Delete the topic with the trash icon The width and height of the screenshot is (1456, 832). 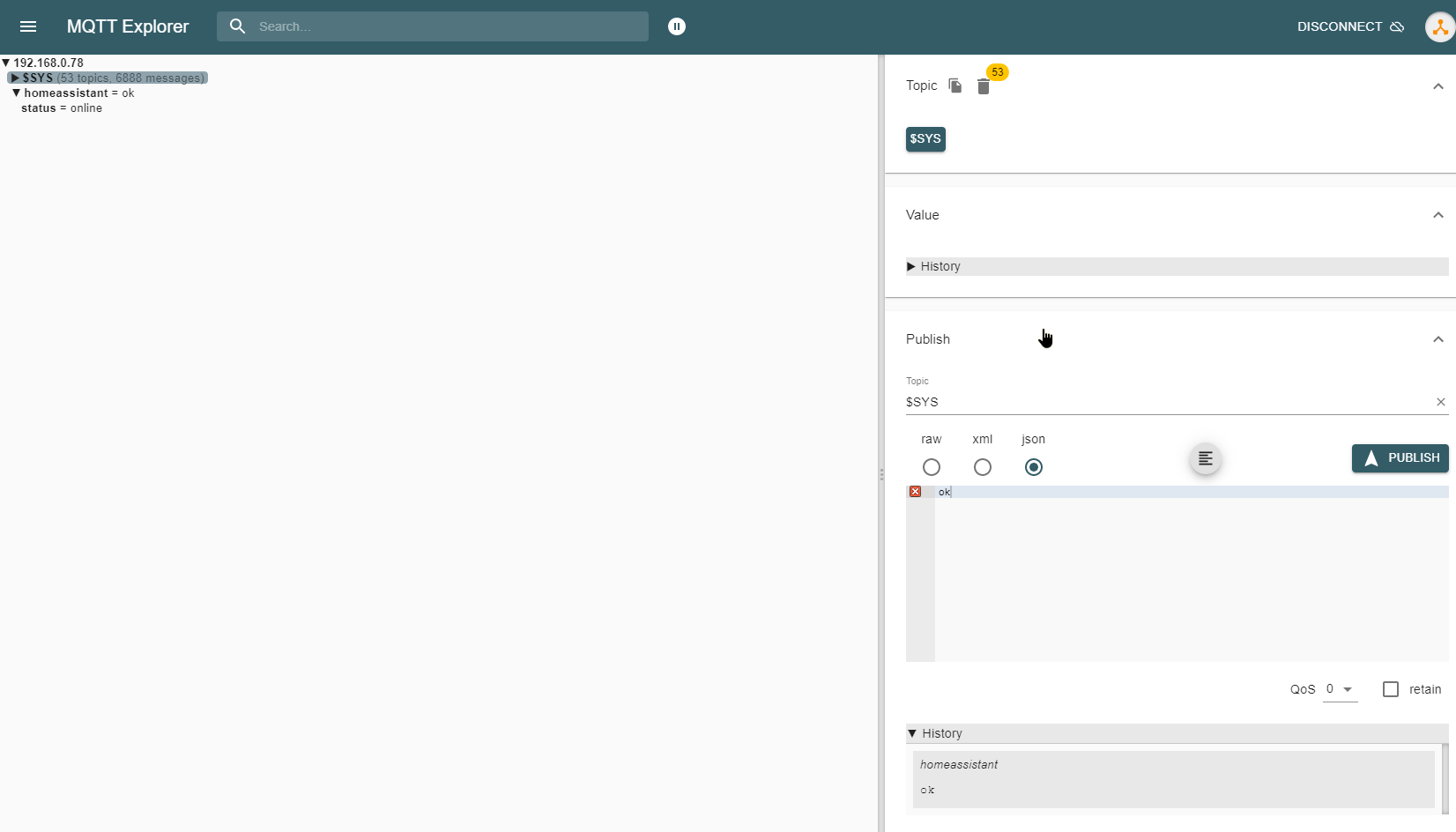[x=984, y=86]
